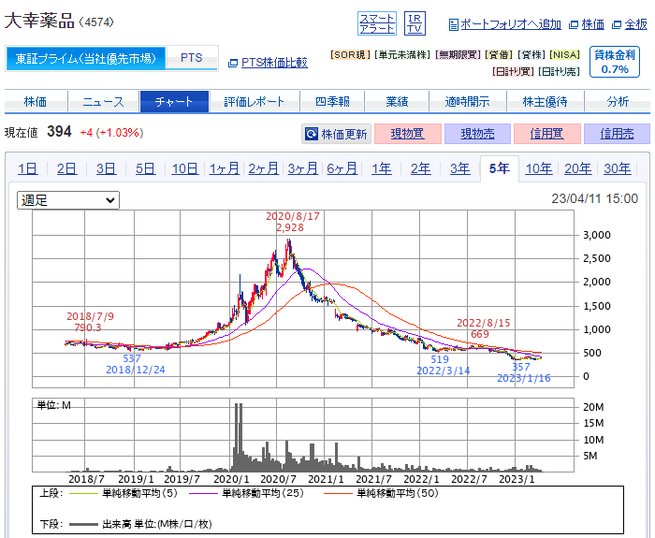Click the NISA label
Screen dimensions: 655x538
(x=564, y=55)
